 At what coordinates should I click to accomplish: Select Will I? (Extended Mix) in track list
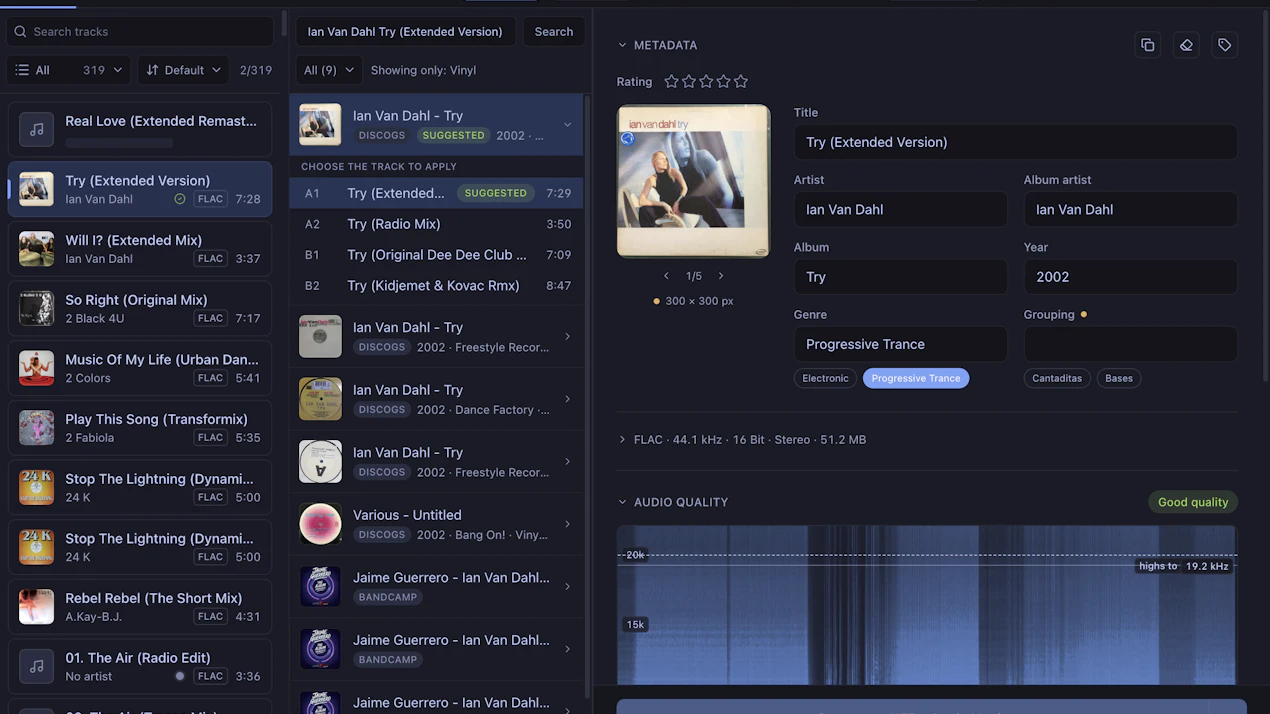(140, 249)
